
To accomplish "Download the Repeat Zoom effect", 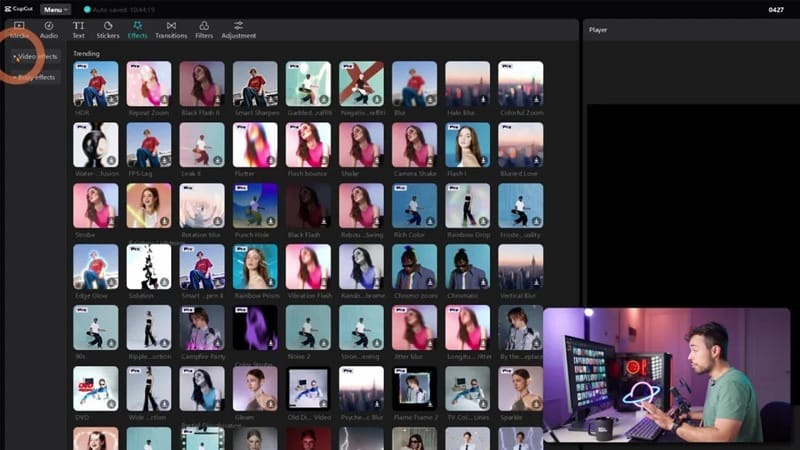I will (x=164, y=99).
